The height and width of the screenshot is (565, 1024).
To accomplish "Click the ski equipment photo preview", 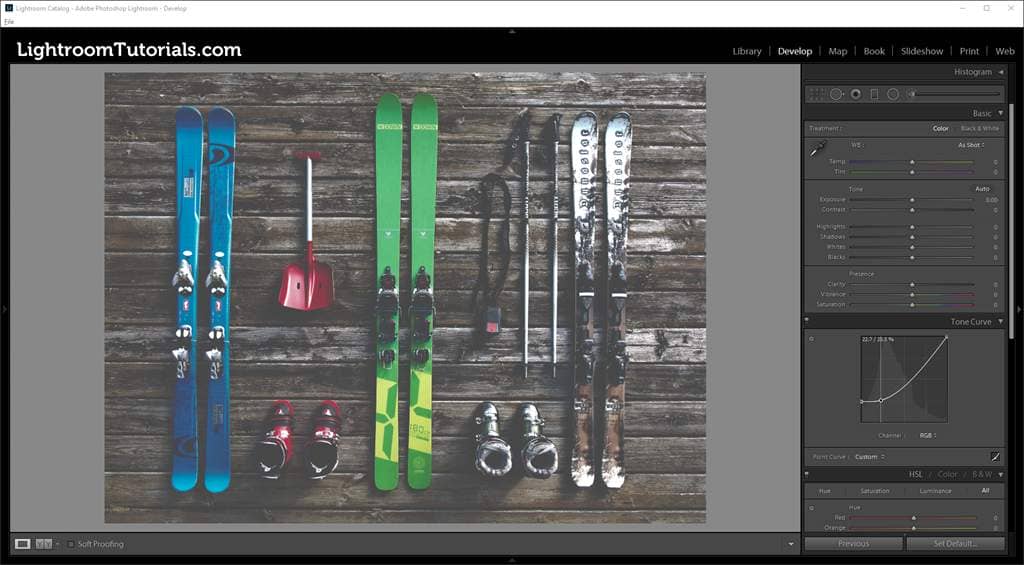I will 405,297.
